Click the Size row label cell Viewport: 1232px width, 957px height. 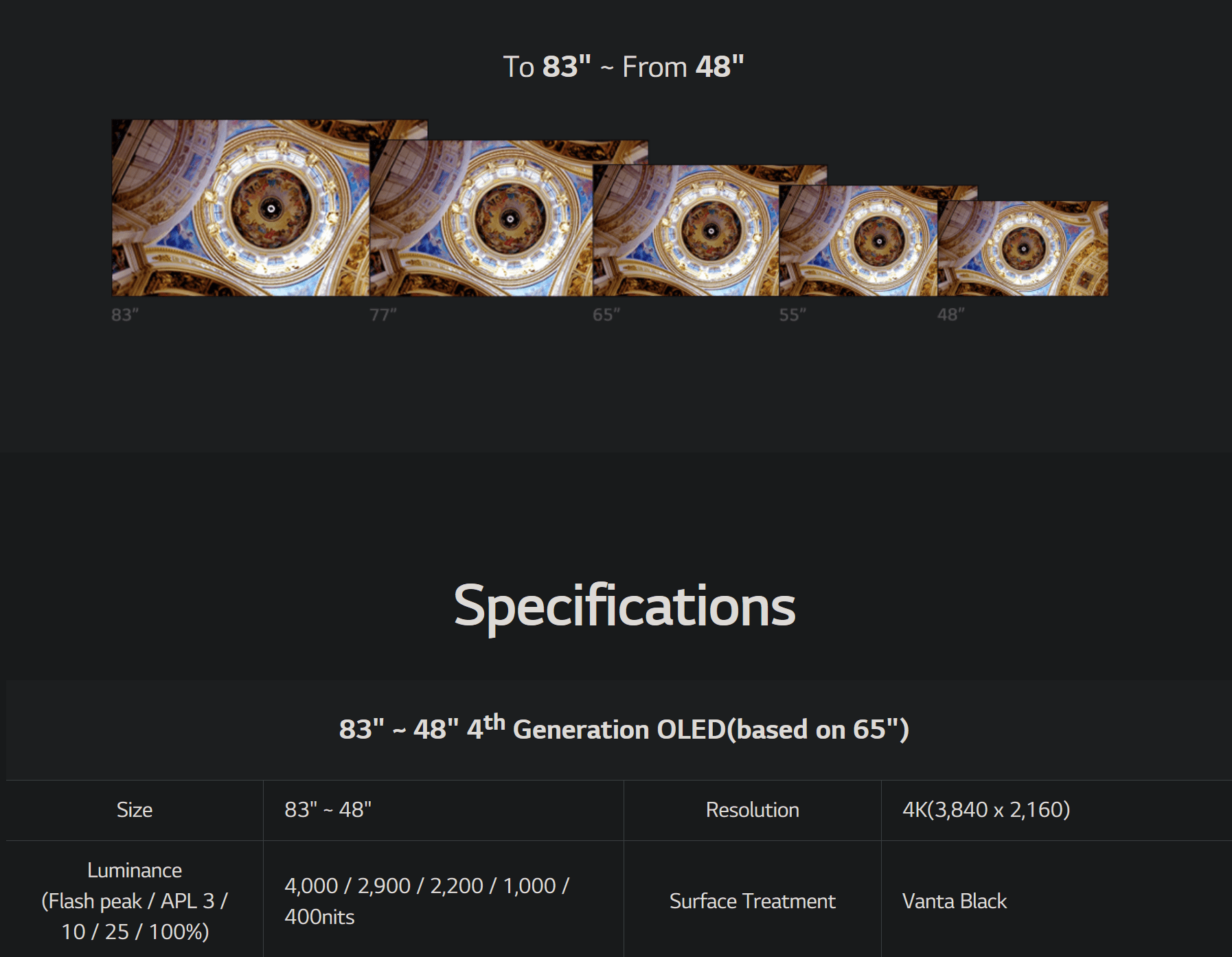click(135, 810)
